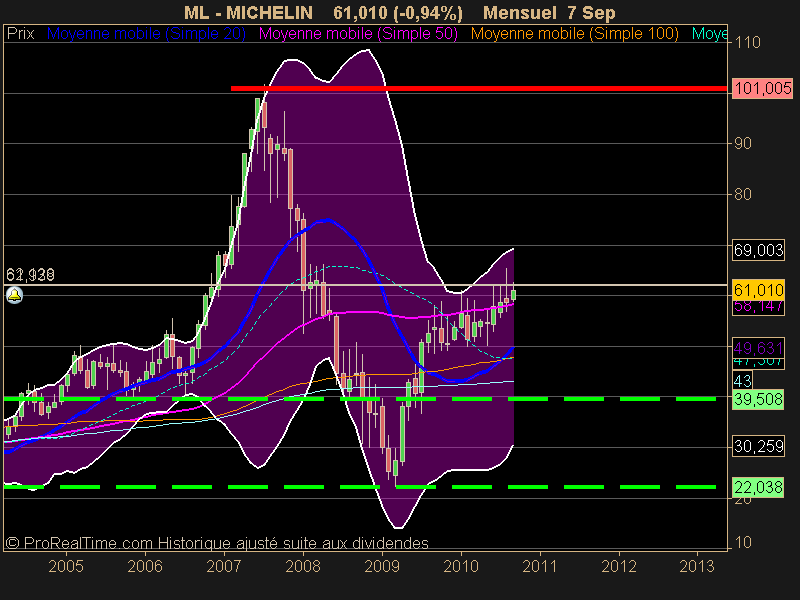Click the "2013" year on the time axis
The width and height of the screenshot is (800, 600).
pos(697,566)
